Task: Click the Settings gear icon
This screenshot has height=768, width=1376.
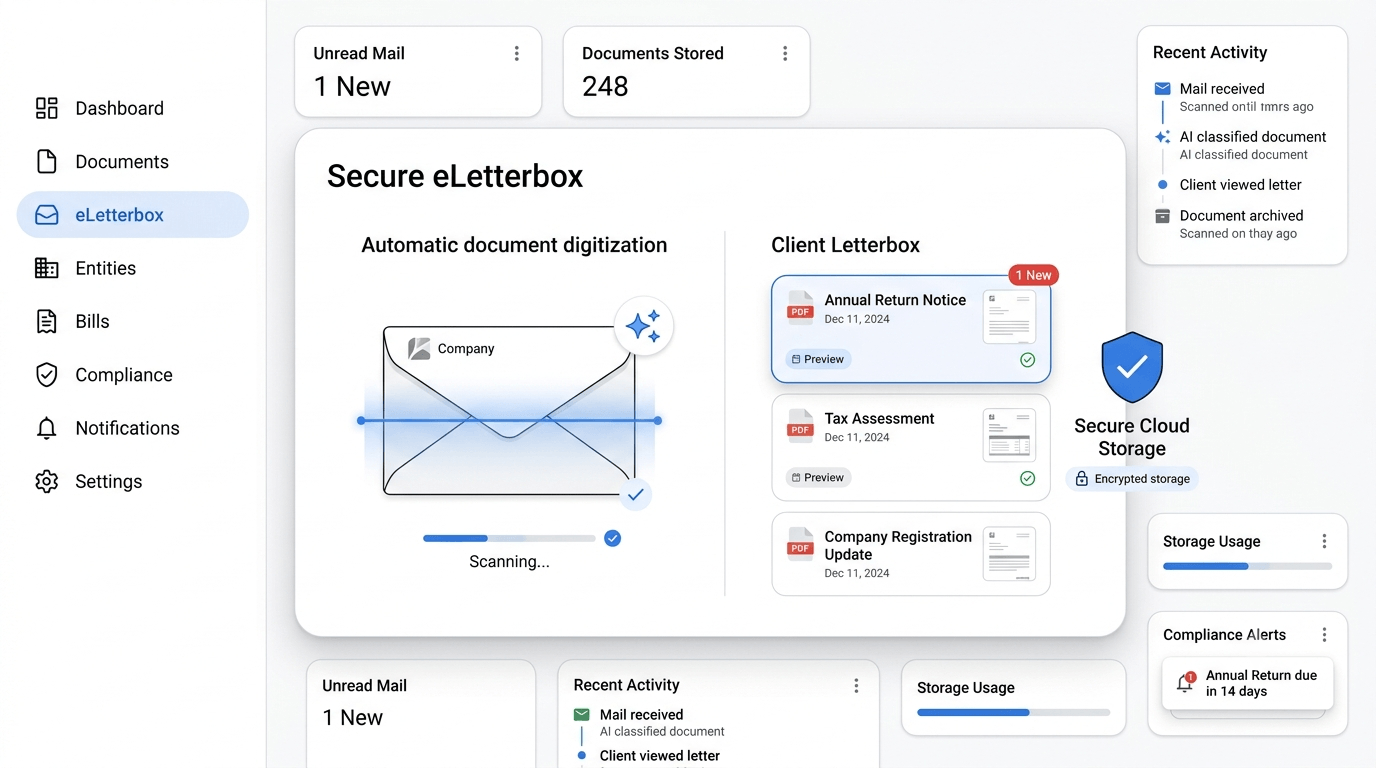Action: [47, 481]
